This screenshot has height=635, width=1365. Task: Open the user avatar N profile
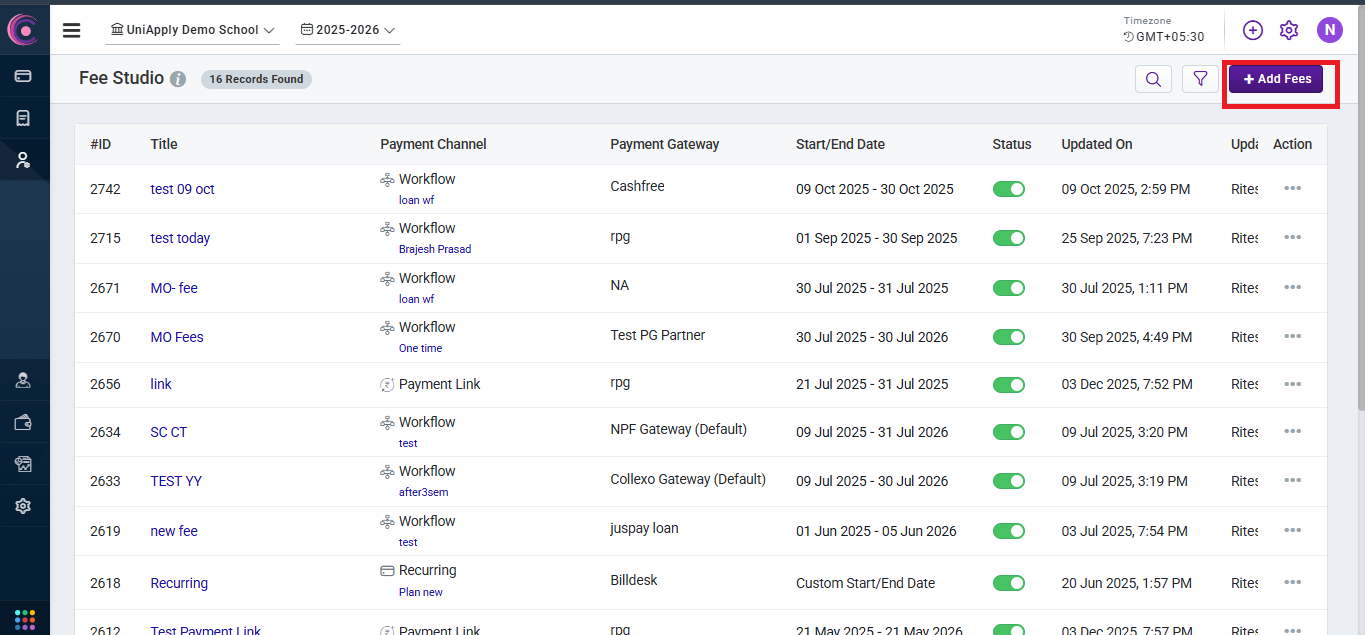point(1329,30)
